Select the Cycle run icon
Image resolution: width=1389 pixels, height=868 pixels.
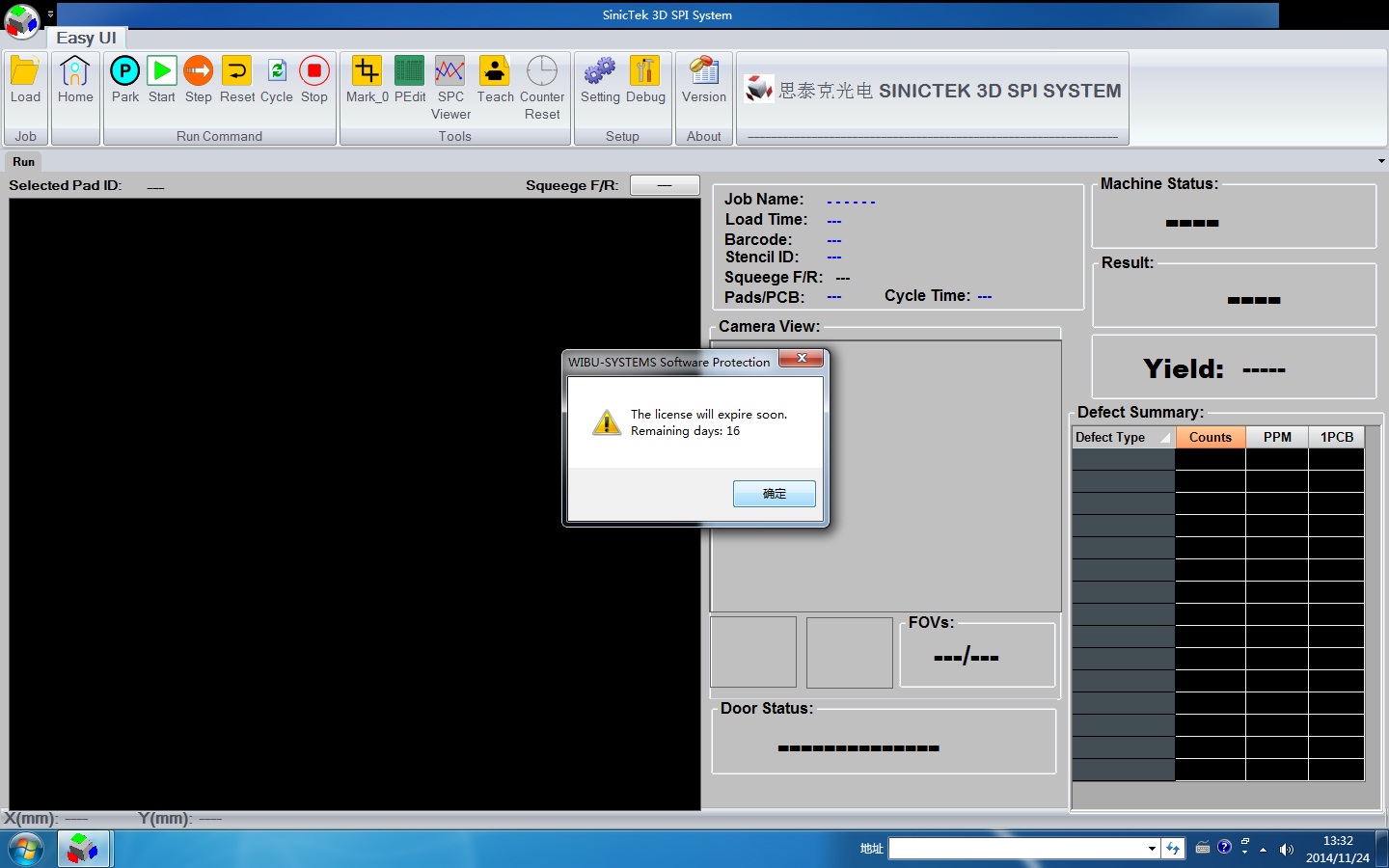pyautogui.click(x=277, y=72)
